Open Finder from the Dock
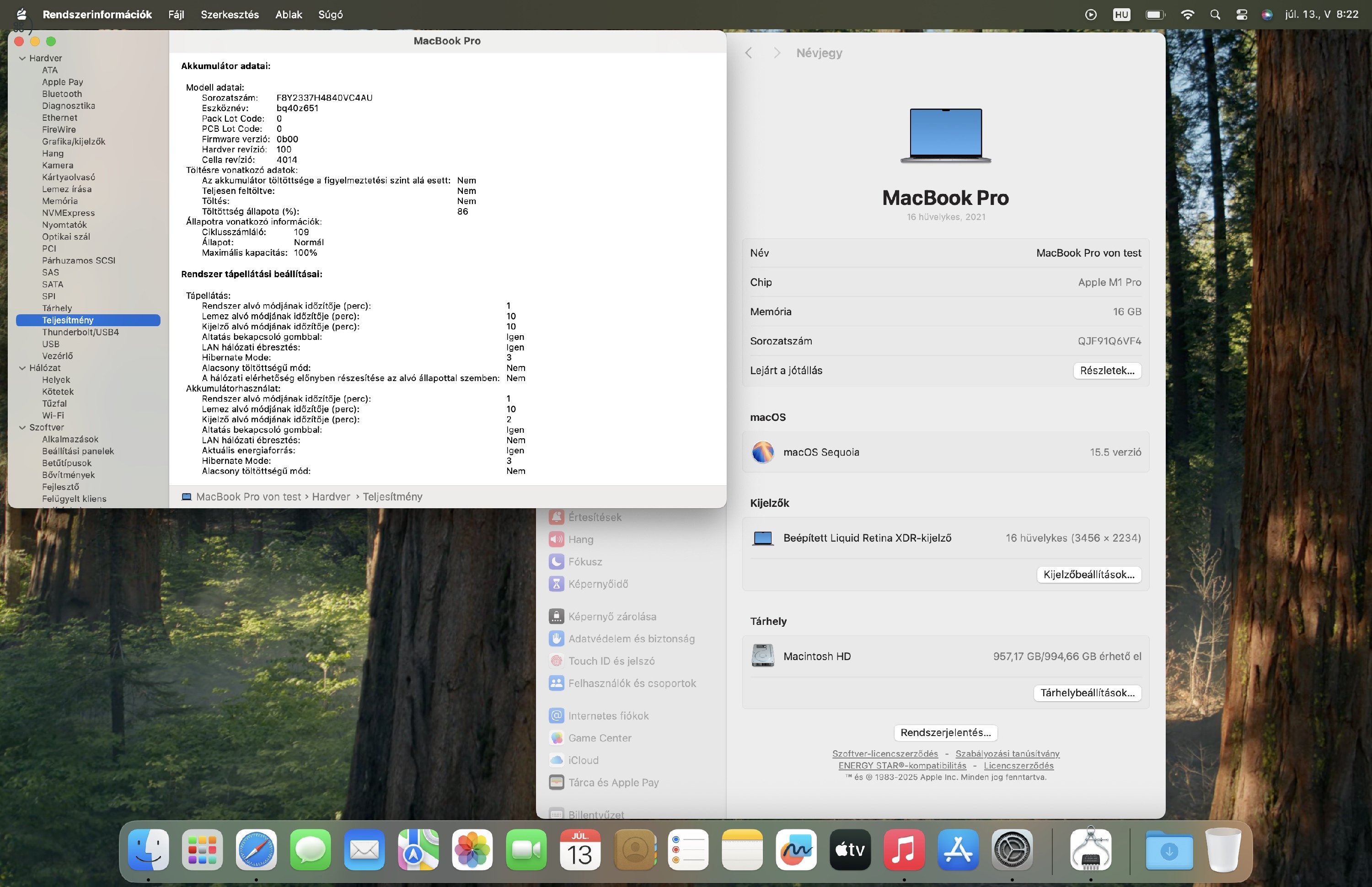Image resolution: width=1372 pixels, height=887 pixels. tap(148, 849)
